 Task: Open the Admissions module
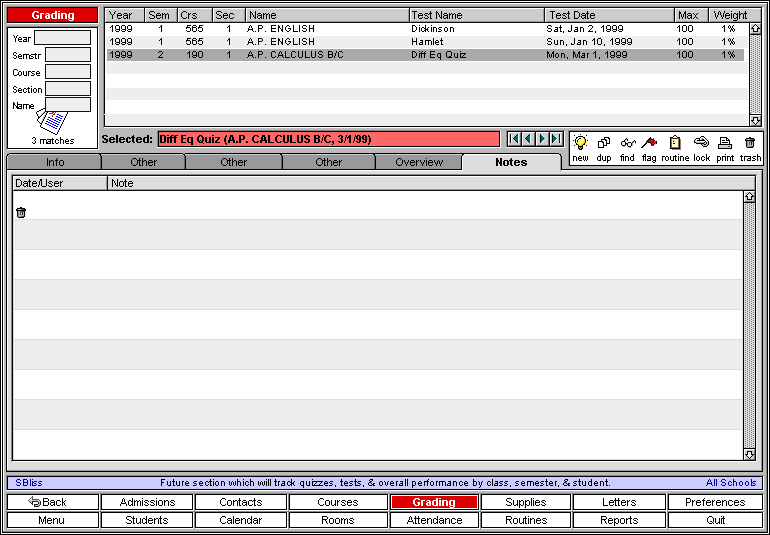(x=147, y=502)
